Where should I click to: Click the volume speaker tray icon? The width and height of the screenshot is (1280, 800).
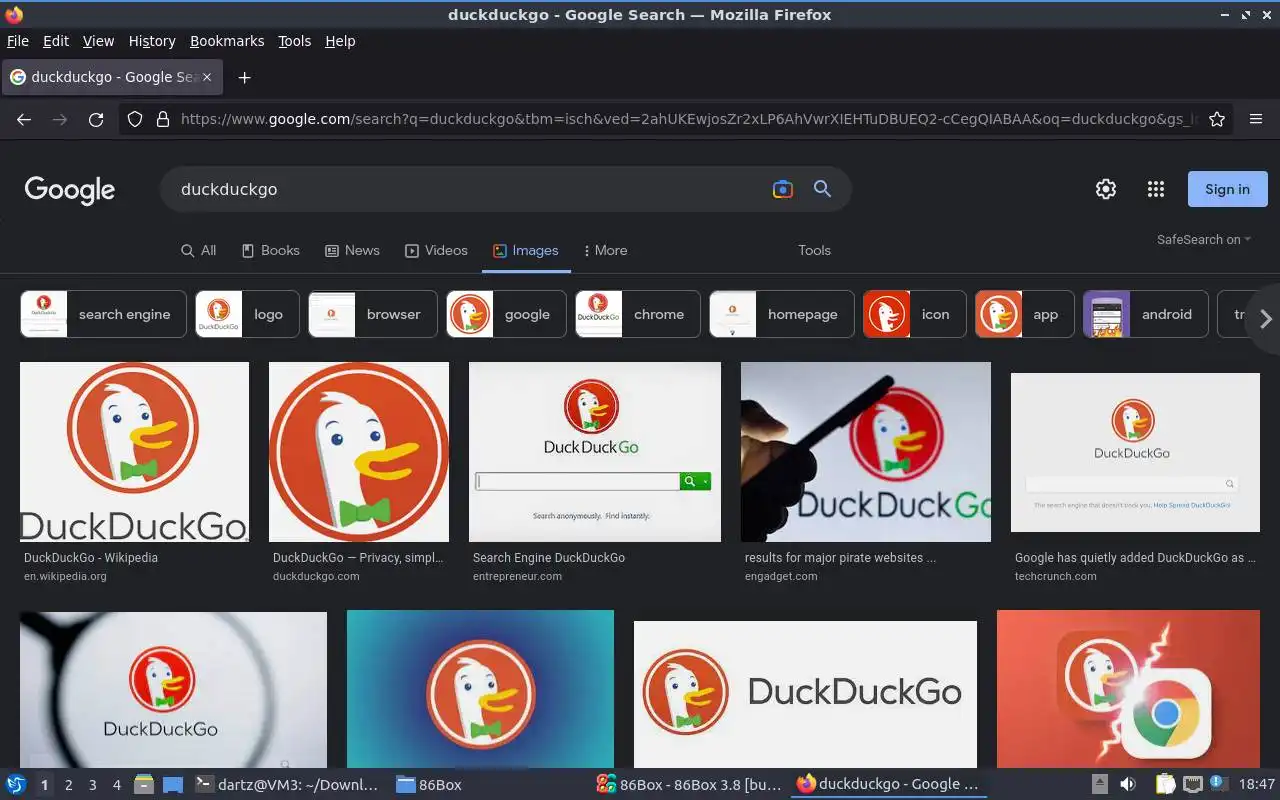coord(1128,784)
